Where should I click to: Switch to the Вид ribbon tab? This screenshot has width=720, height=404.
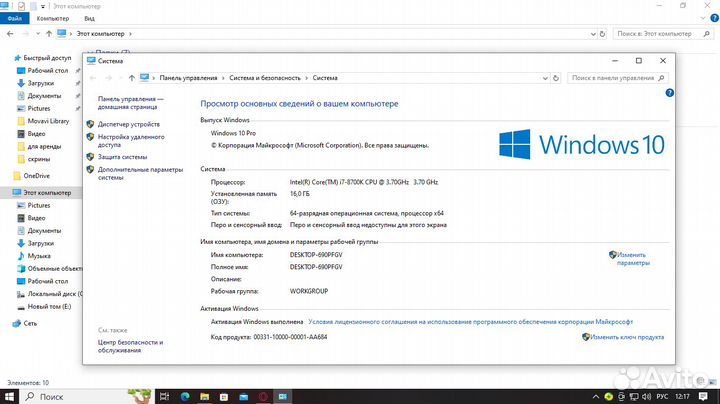[x=89, y=18]
